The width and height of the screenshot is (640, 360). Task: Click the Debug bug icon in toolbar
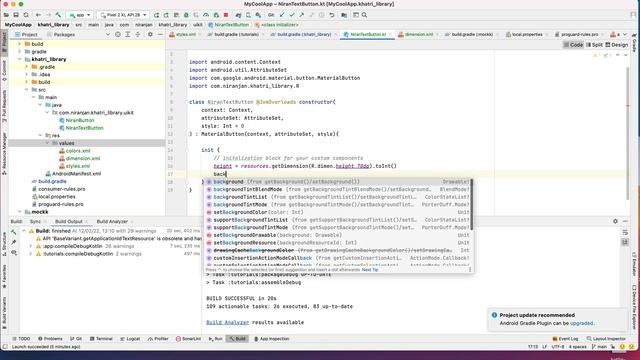pyautogui.click(x=186, y=15)
